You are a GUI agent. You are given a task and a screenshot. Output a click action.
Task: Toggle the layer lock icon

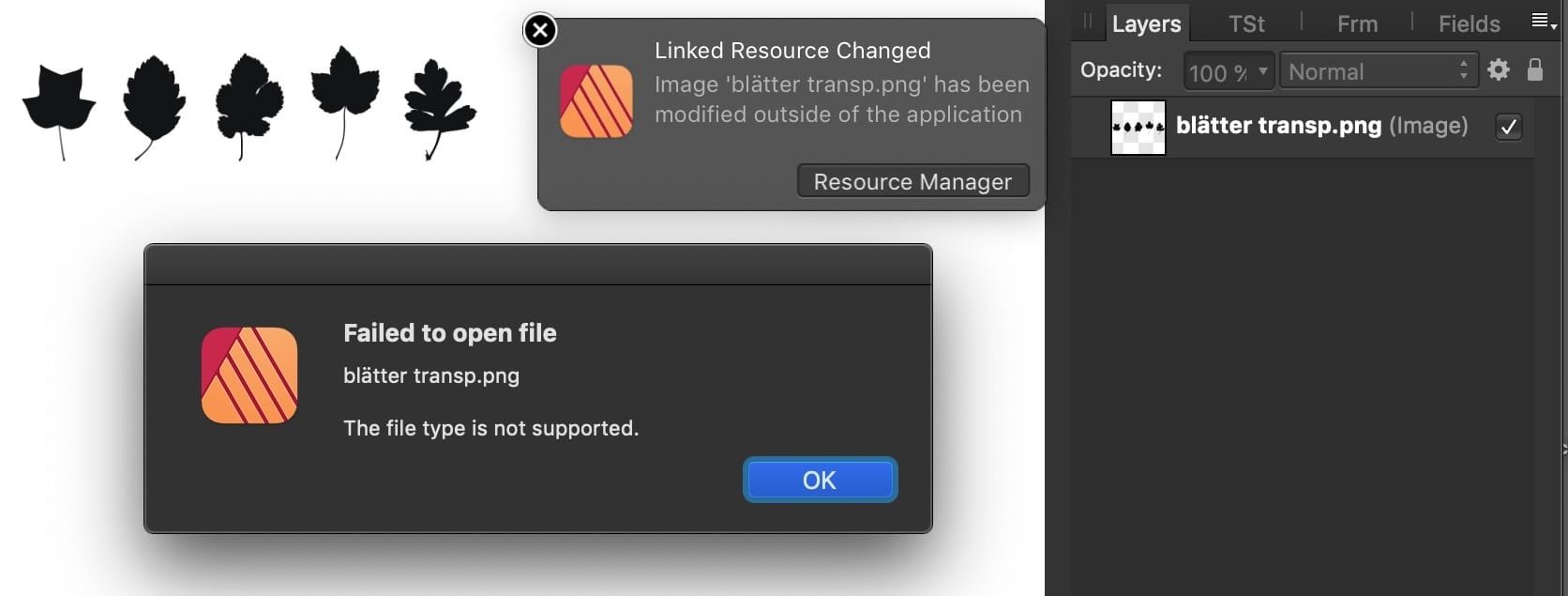click(1535, 69)
